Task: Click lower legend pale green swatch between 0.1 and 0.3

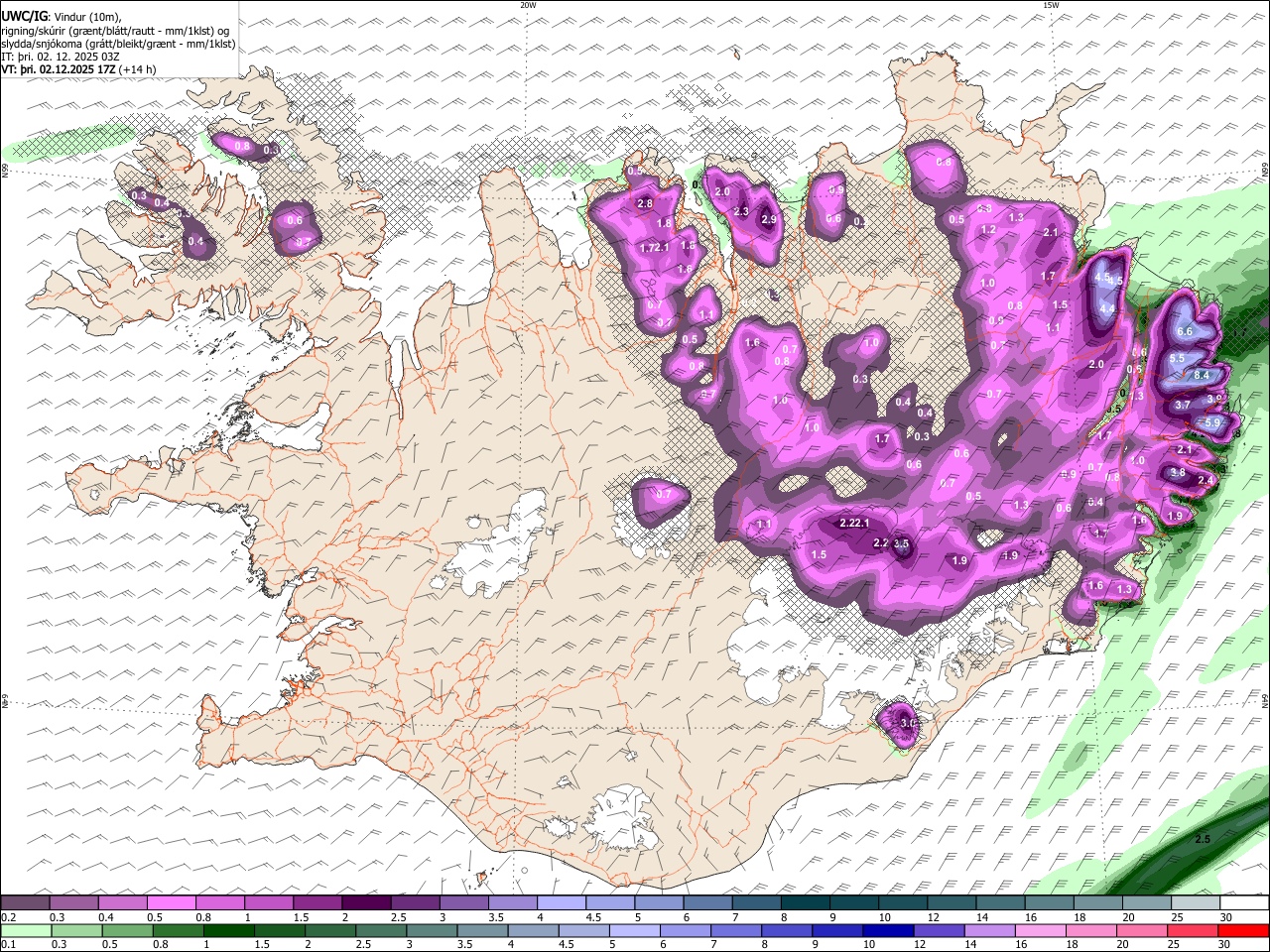Action: [26, 930]
